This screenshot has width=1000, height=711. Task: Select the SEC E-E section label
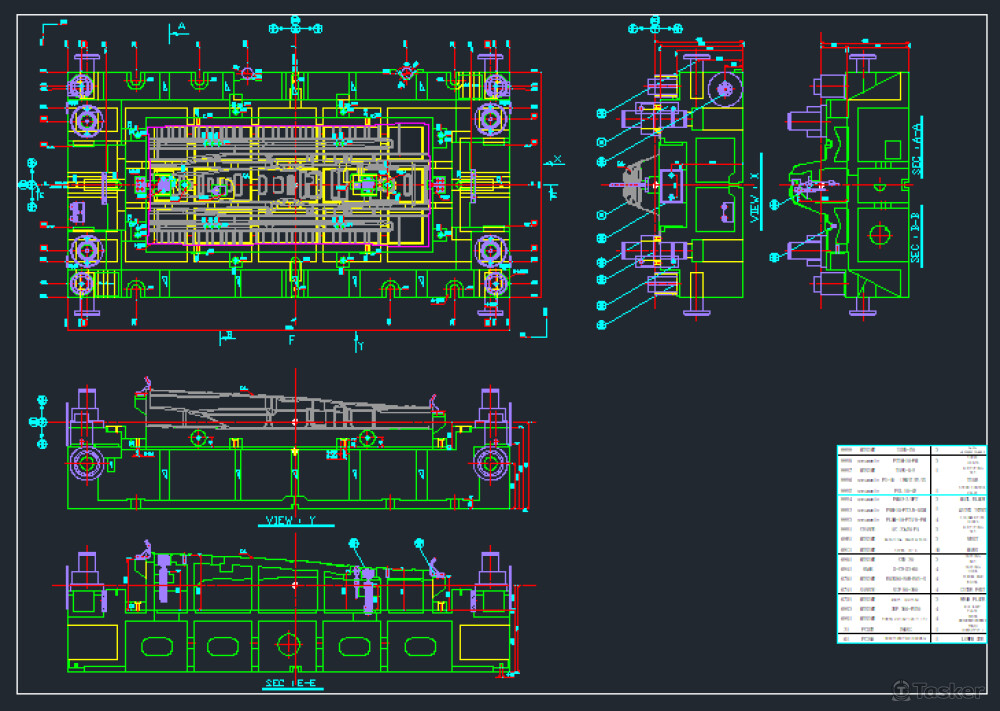(x=292, y=684)
